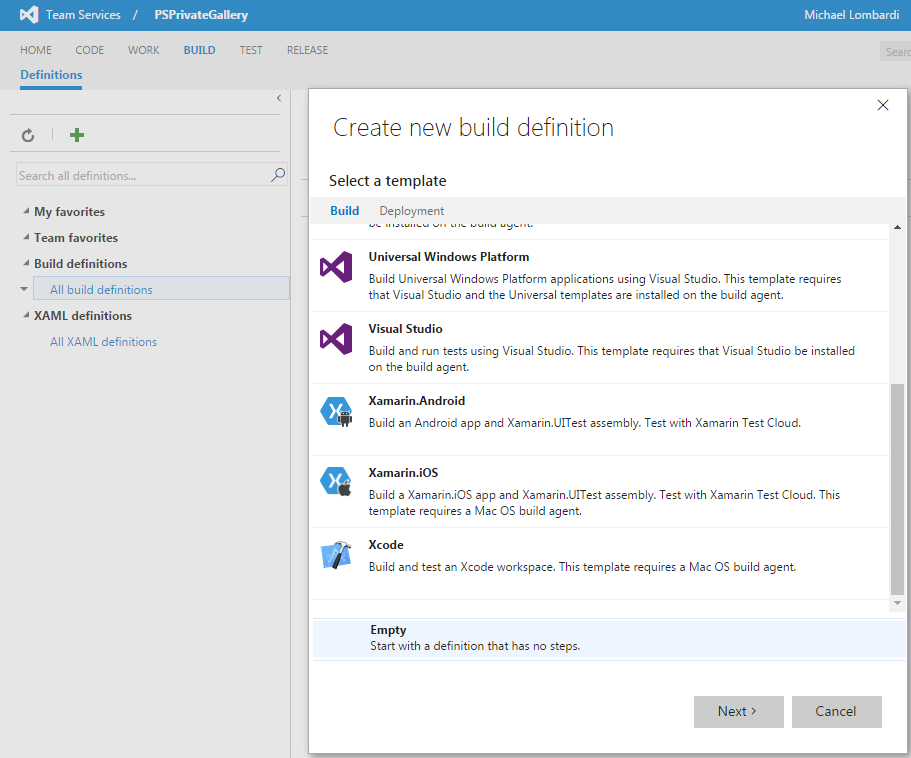Click the template list scrollbar thumb

click(x=897, y=489)
